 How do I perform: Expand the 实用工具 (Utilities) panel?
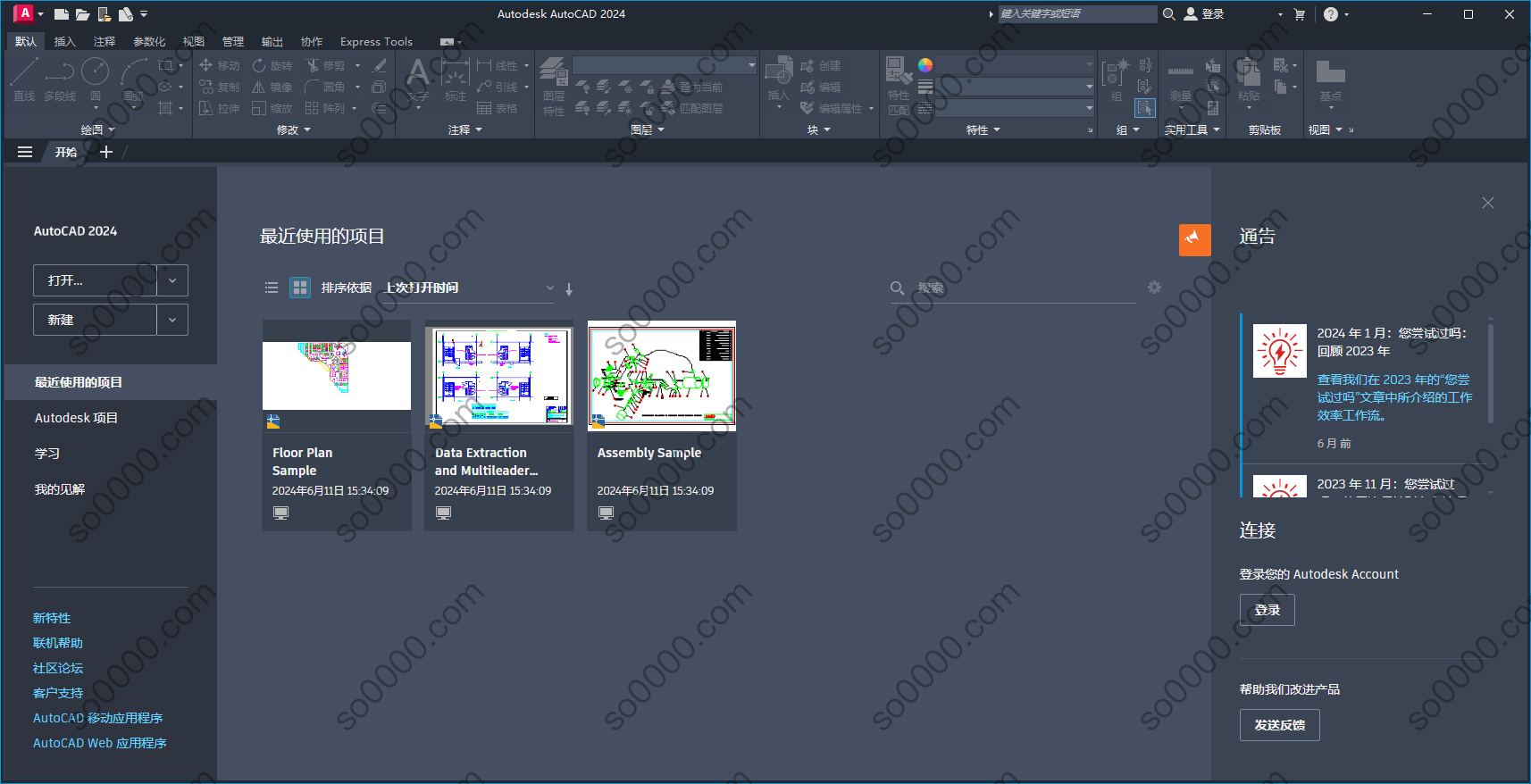pos(1192,130)
